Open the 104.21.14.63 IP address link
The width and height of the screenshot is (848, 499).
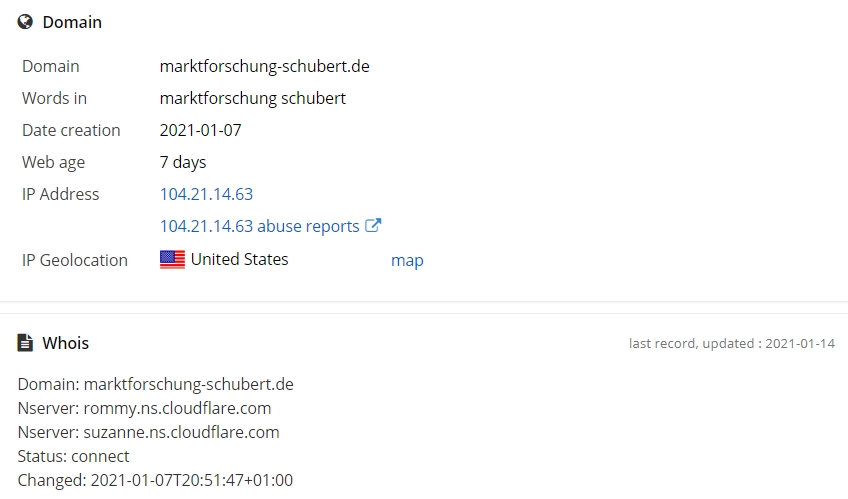[x=206, y=194]
